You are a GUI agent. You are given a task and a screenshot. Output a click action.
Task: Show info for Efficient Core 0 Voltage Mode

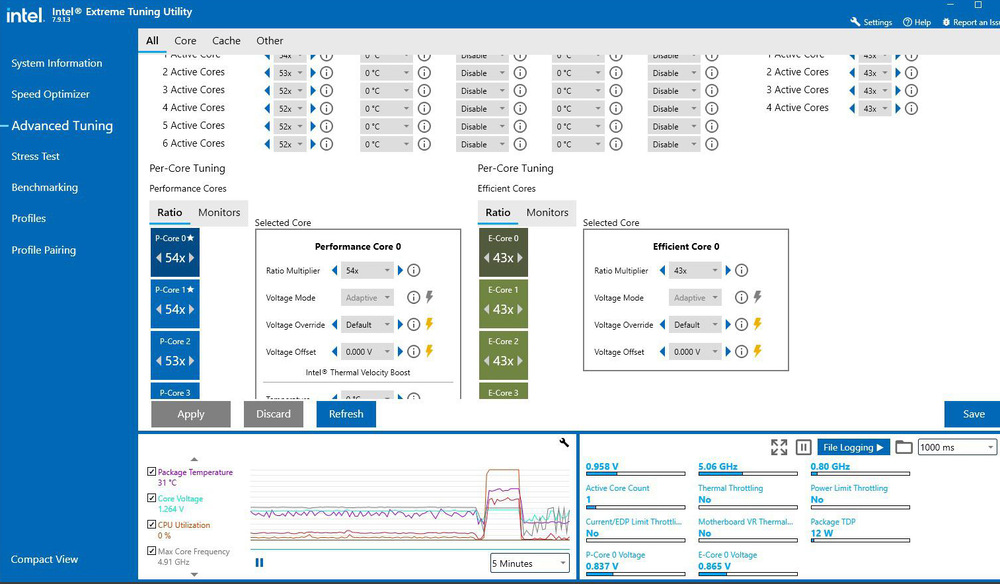click(x=741, y=297)
